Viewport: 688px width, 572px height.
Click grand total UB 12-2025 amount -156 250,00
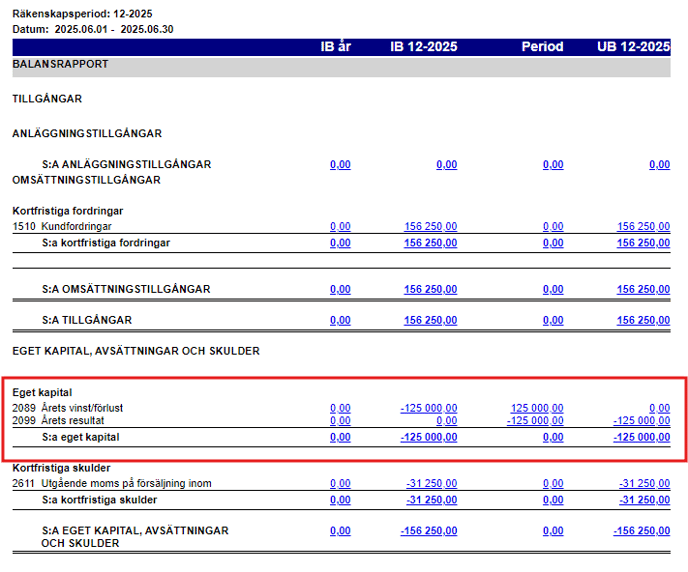[641, 531]
